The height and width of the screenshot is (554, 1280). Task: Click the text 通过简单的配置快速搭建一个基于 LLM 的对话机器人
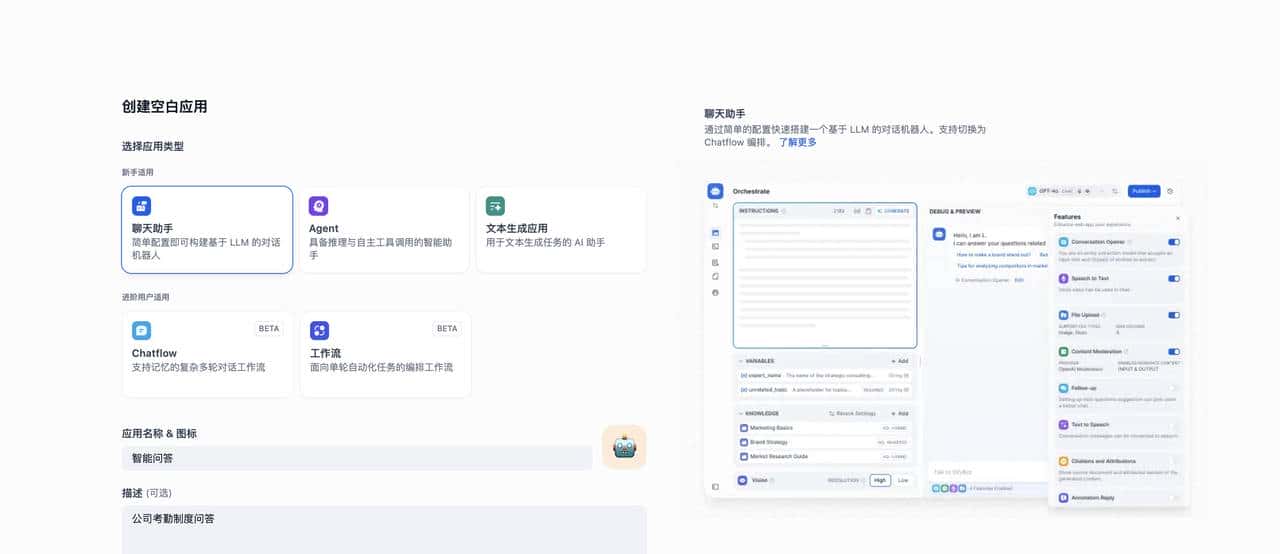coord(818,129)
